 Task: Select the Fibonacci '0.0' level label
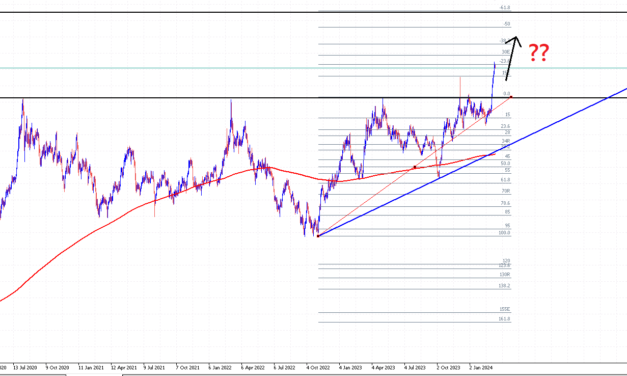click(506, 94)
